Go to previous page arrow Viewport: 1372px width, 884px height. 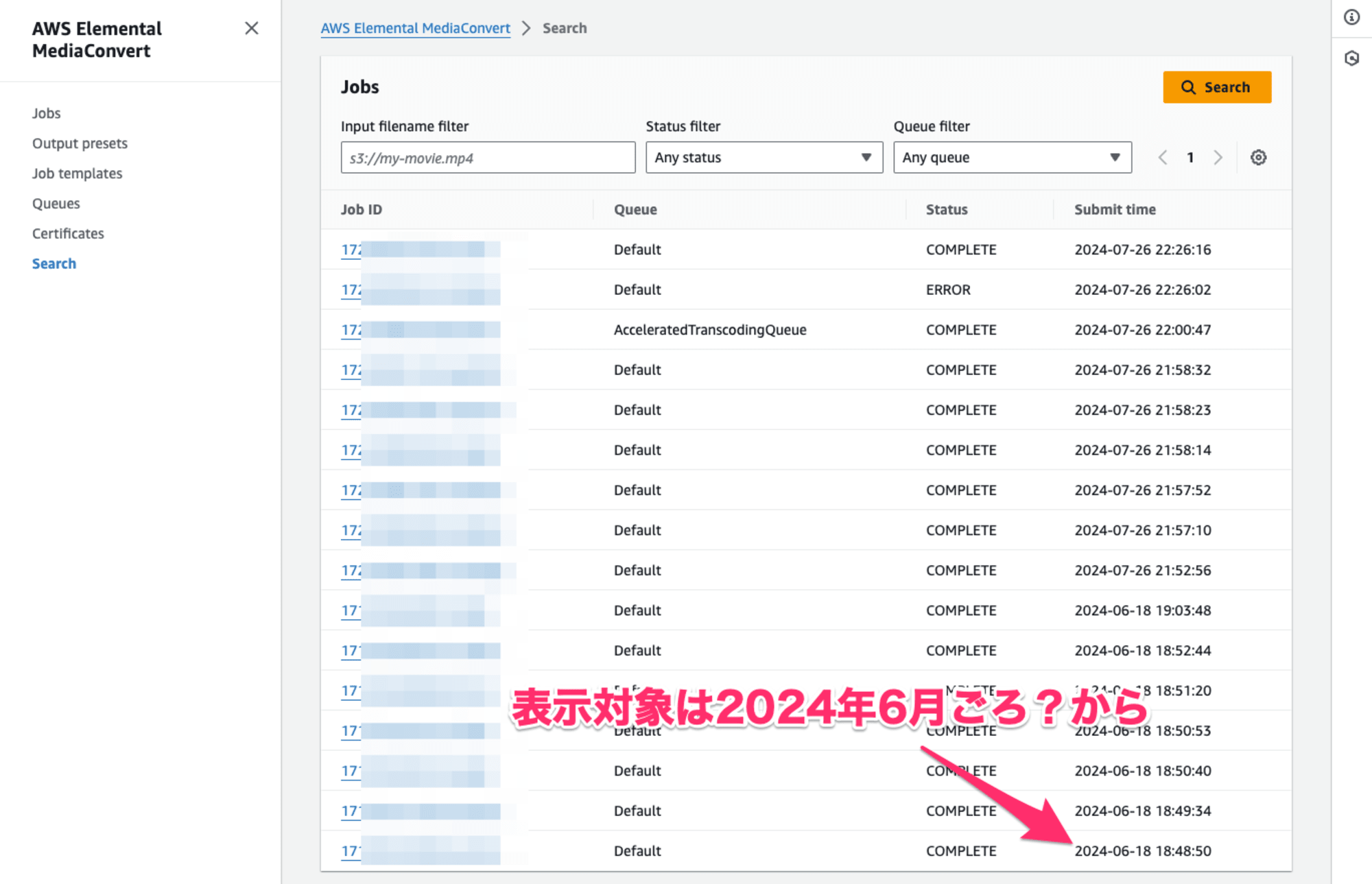coord(1163,157)
